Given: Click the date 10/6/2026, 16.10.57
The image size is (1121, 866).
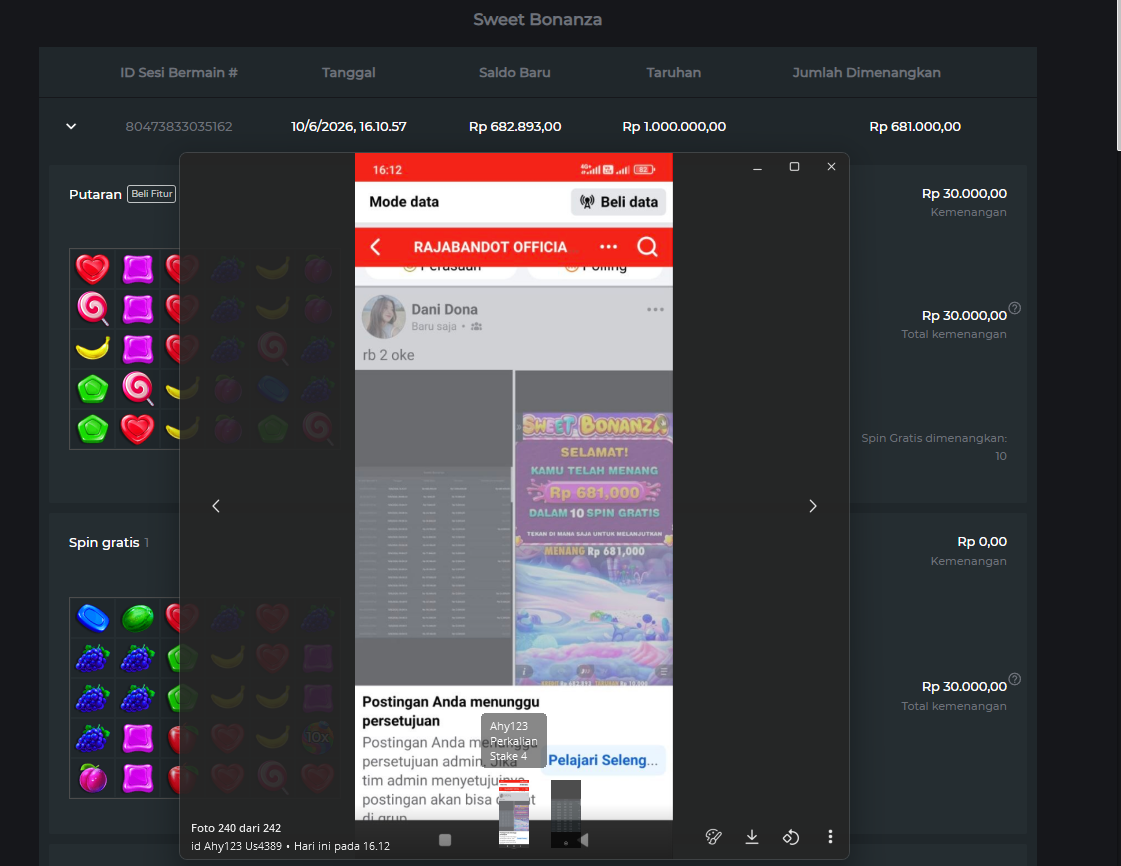Looking at the screenshot, I should pos(348,127).
